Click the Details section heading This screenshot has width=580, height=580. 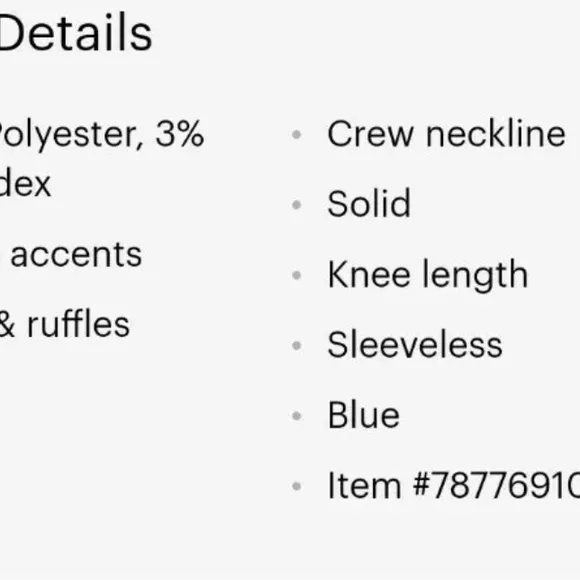76,33
